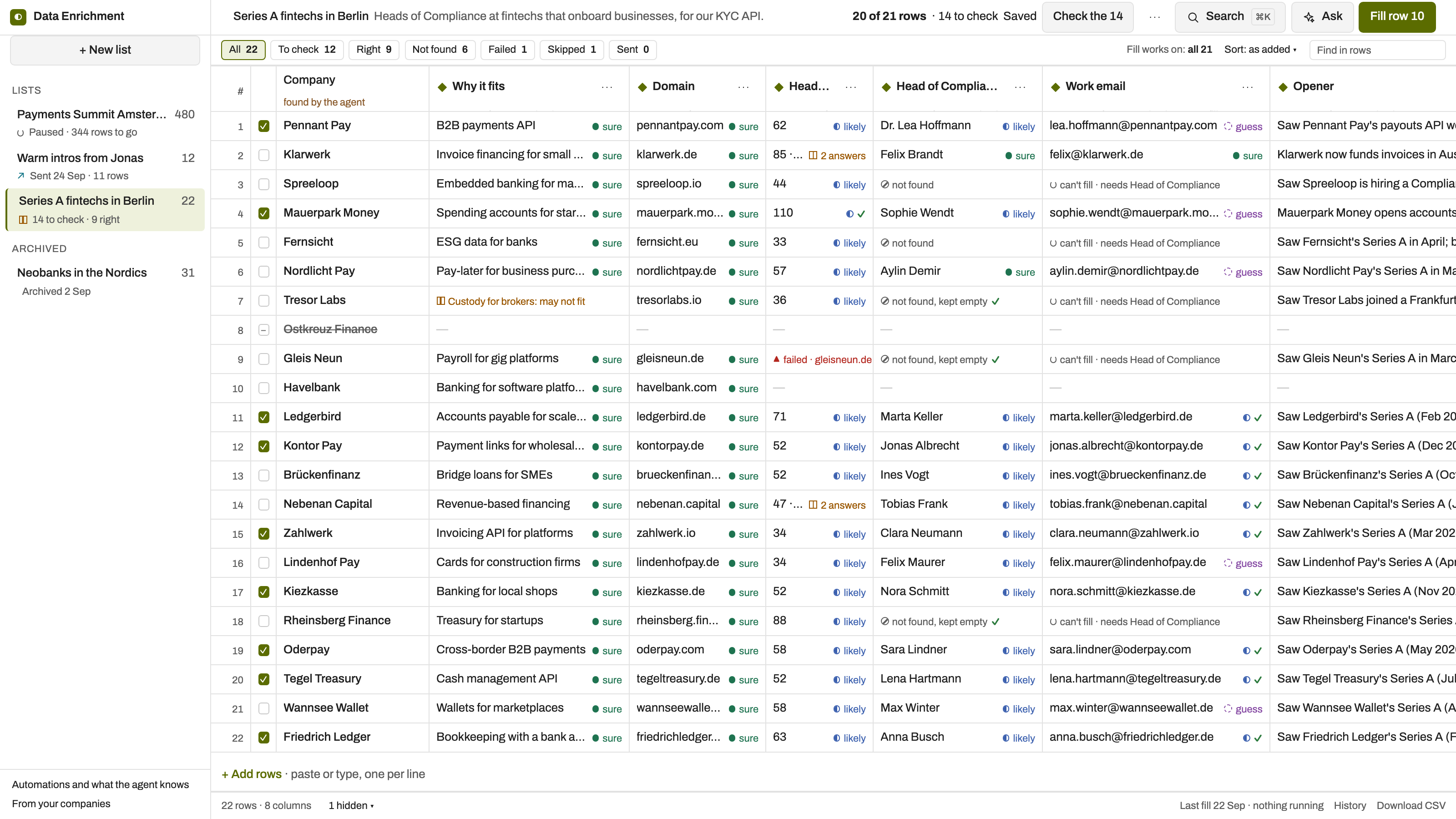Click the Custody for brokers warning flag
This screenshot has width=1456, height=819.
click(x=511, y=301)
